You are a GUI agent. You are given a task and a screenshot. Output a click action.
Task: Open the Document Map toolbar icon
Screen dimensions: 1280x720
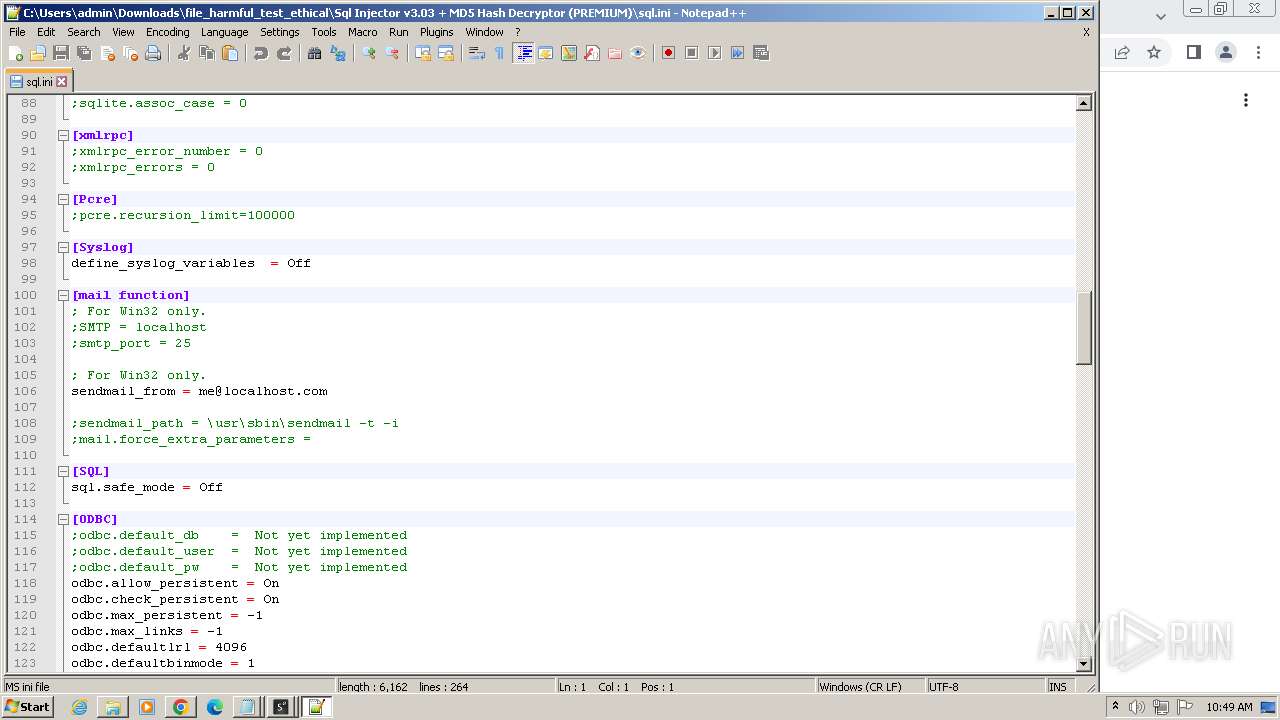pyautogui.click(x=569, y=53)
